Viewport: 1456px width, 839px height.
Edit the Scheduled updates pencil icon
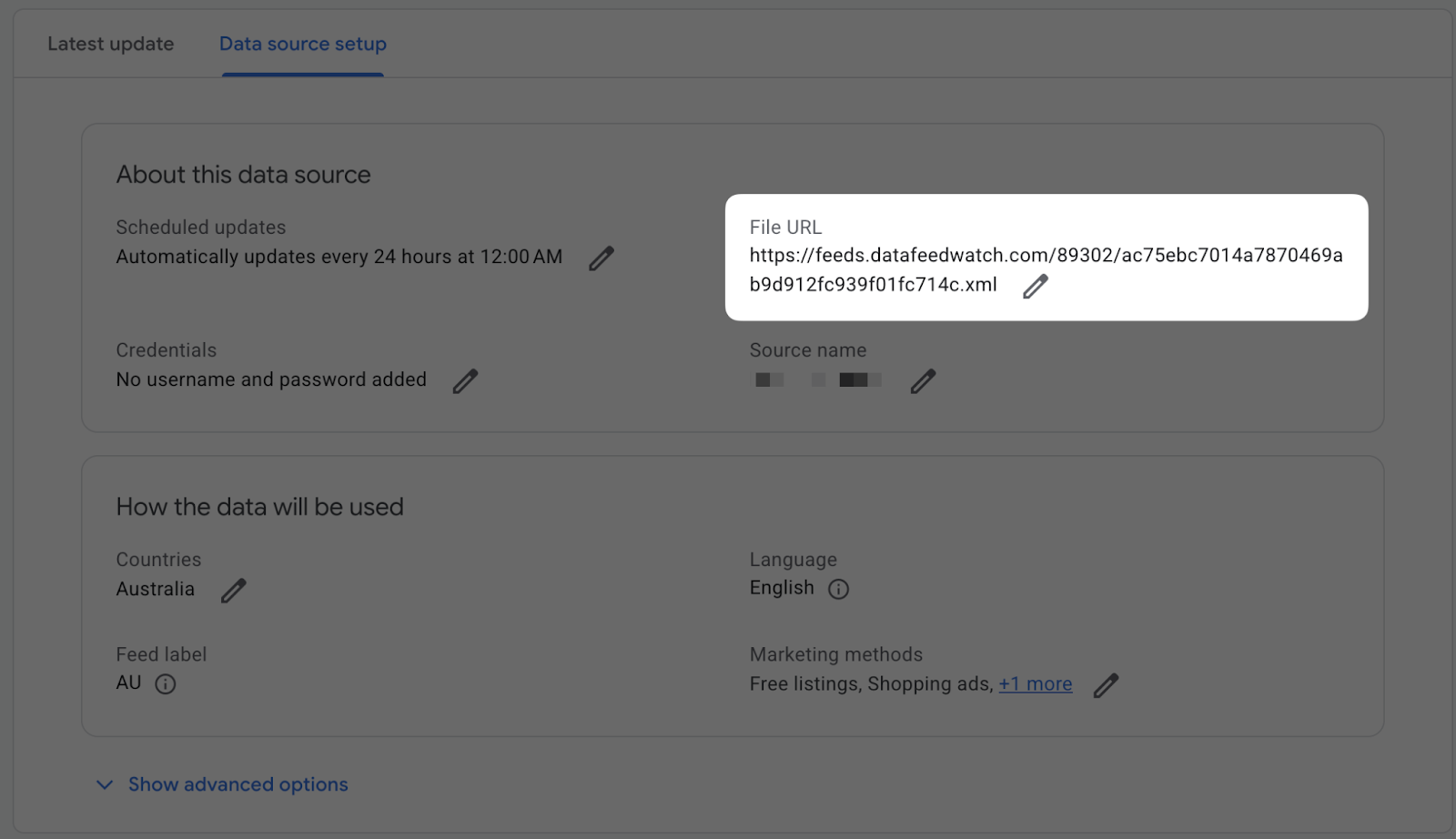tap(601, 258)
